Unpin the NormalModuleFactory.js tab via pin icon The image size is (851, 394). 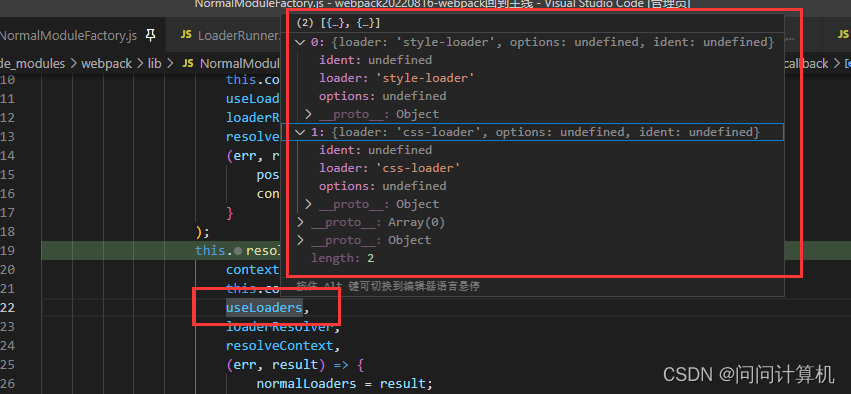point(151,36)
